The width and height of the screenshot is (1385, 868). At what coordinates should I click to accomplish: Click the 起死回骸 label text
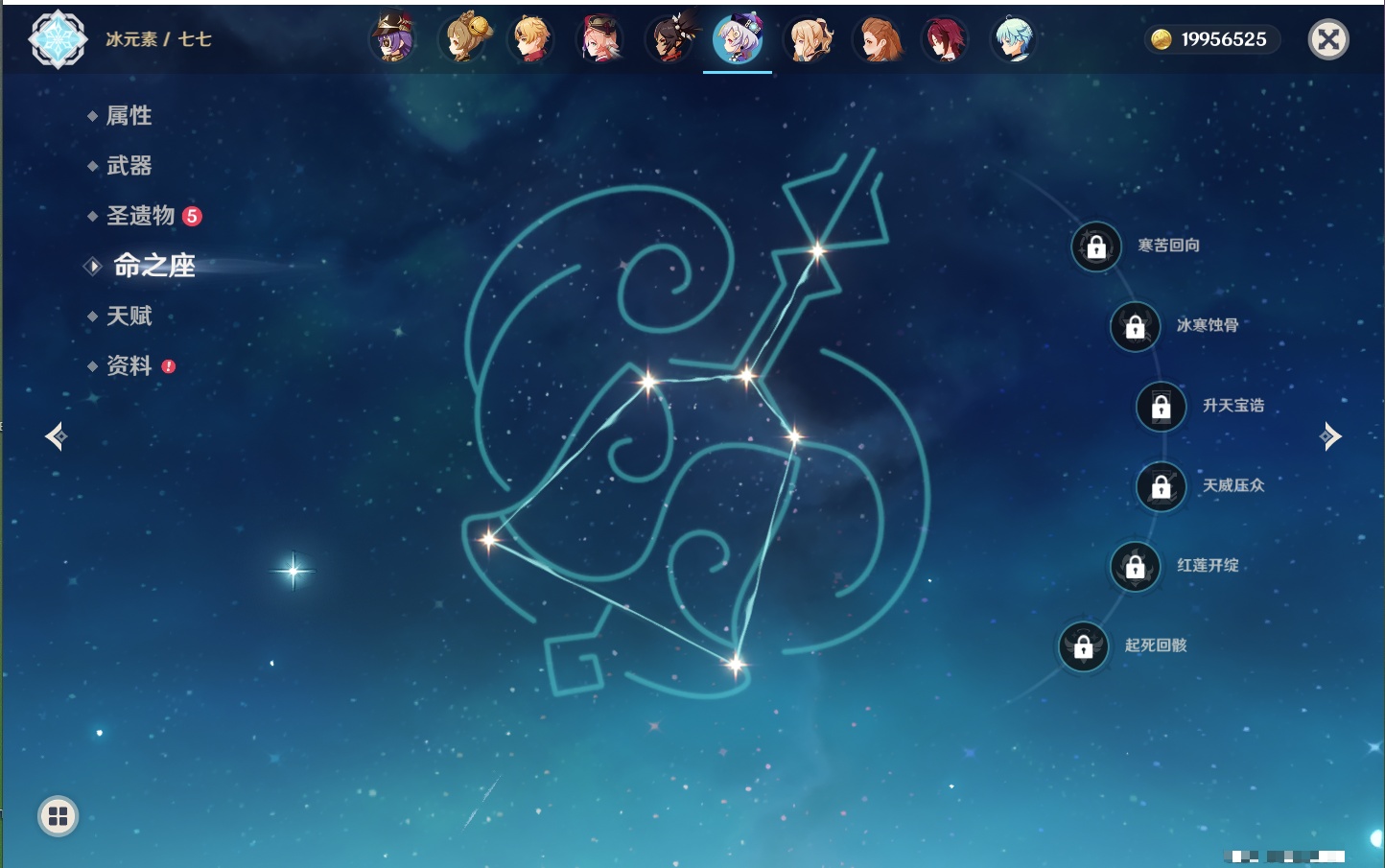coord(1156,645)
